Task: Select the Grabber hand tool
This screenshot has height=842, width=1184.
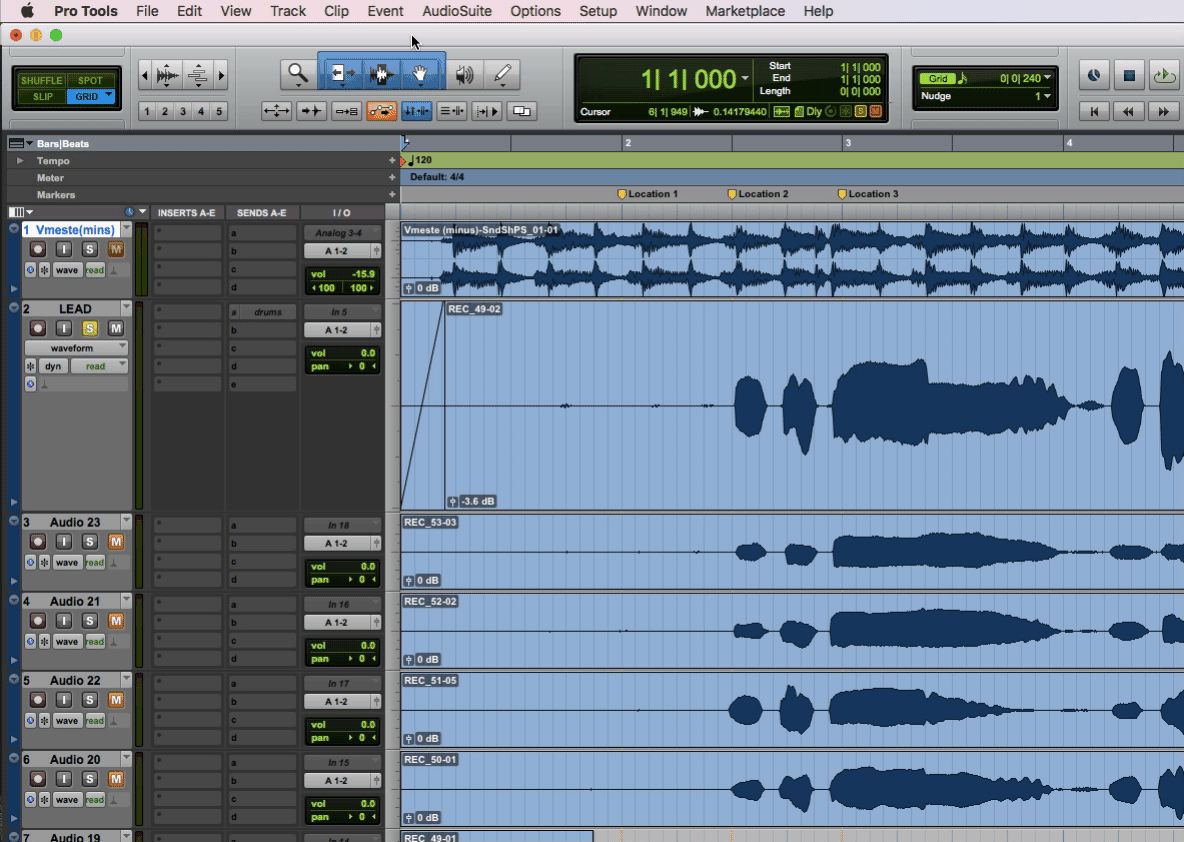Action: tap(420, 74)
